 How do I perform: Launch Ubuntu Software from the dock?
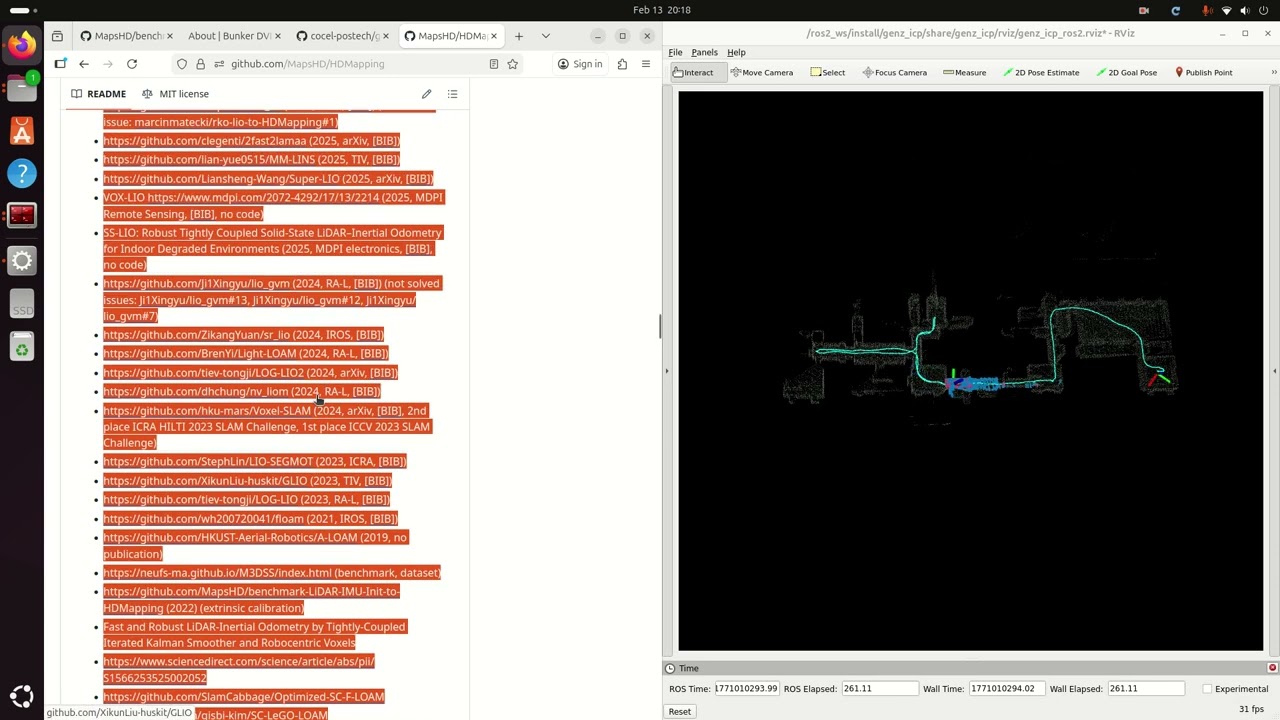(22, 130)
